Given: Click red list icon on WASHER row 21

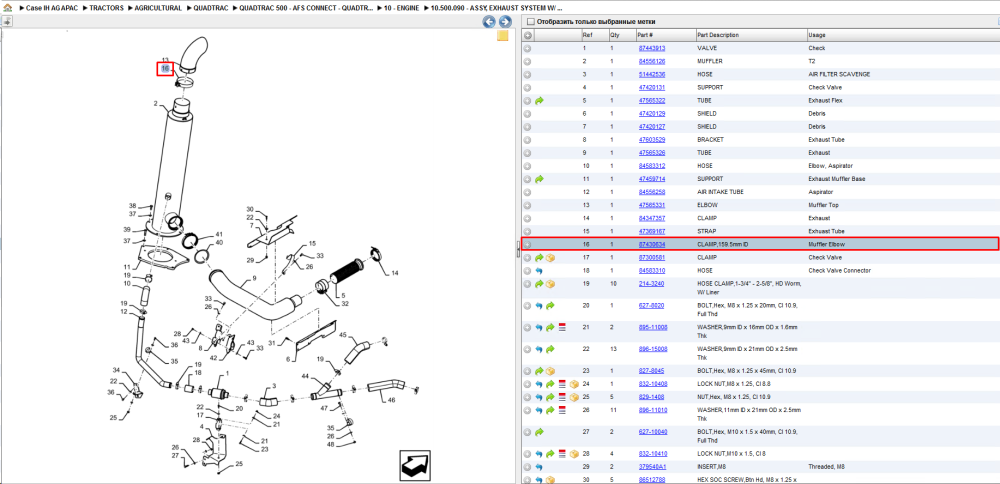Looking at the screenshot, I should pos(562,328).
